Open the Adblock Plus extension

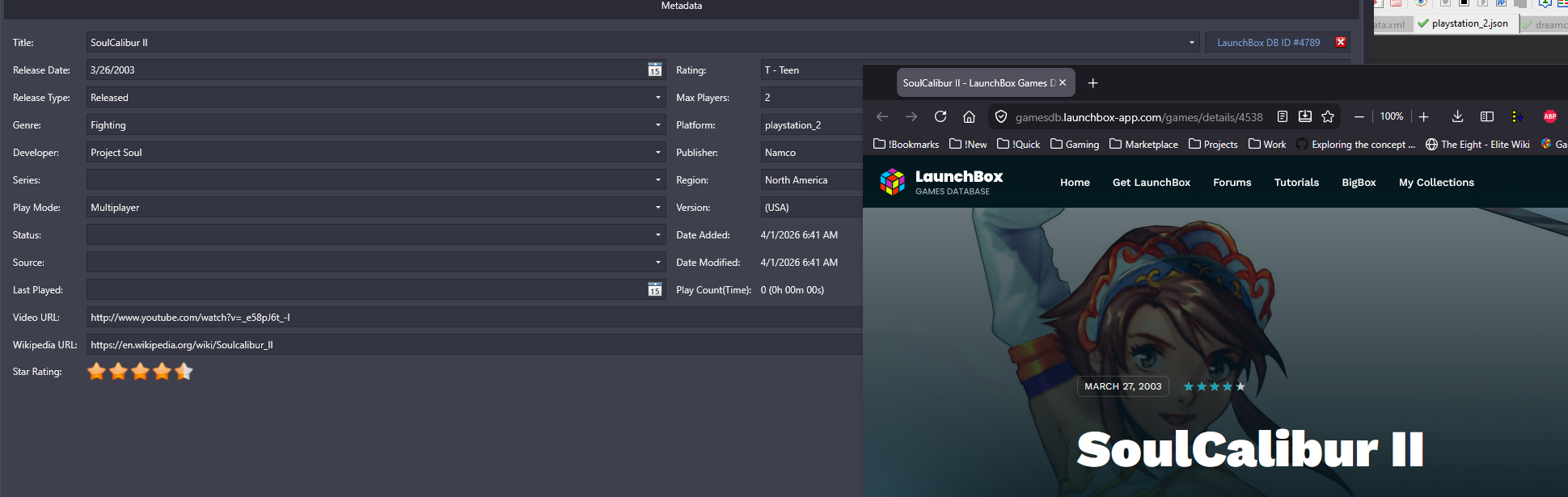tap(1550, 117)
